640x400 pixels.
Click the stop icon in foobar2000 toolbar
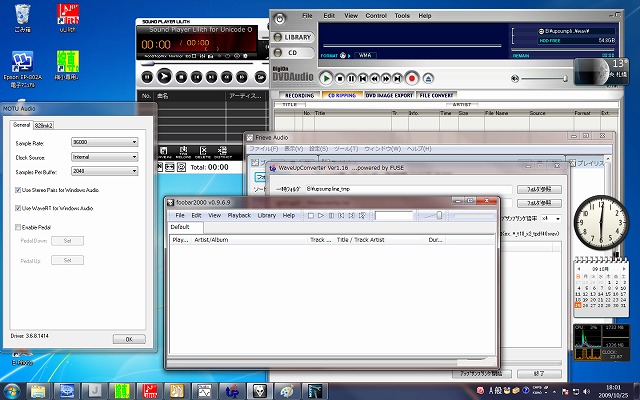point(311,216)
